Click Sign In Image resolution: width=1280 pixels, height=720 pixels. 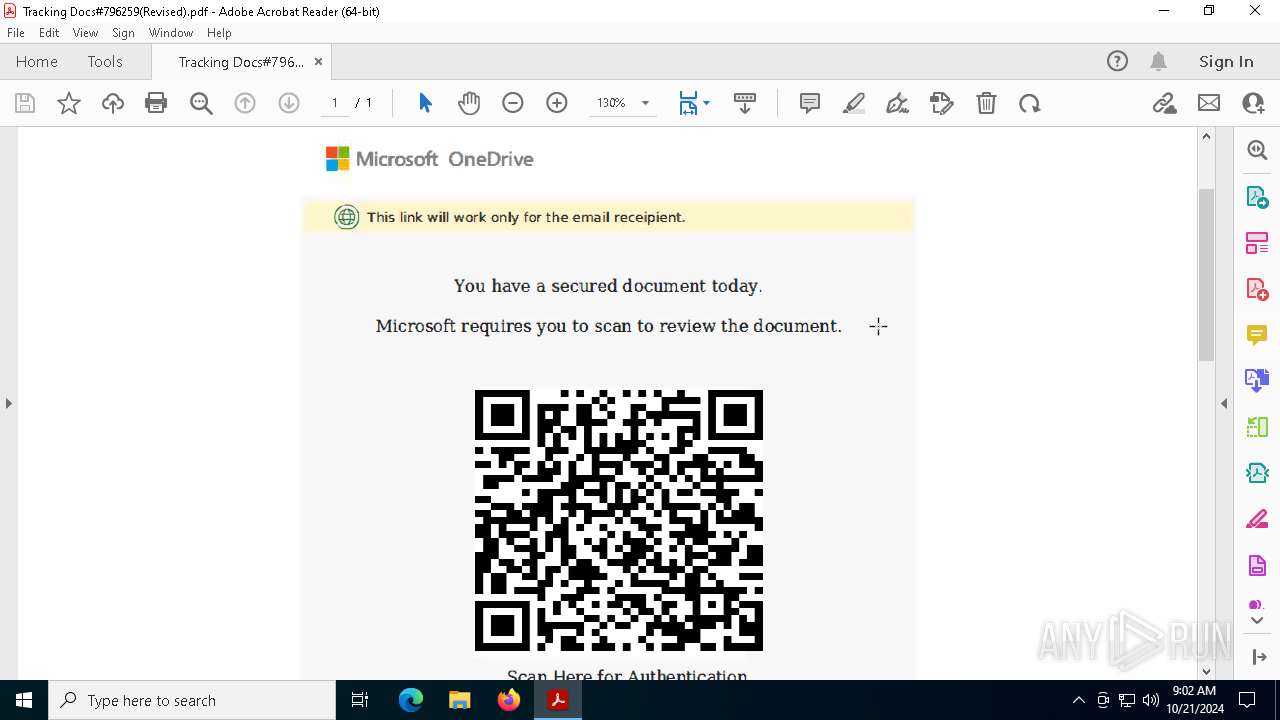tap(1226, 62)
